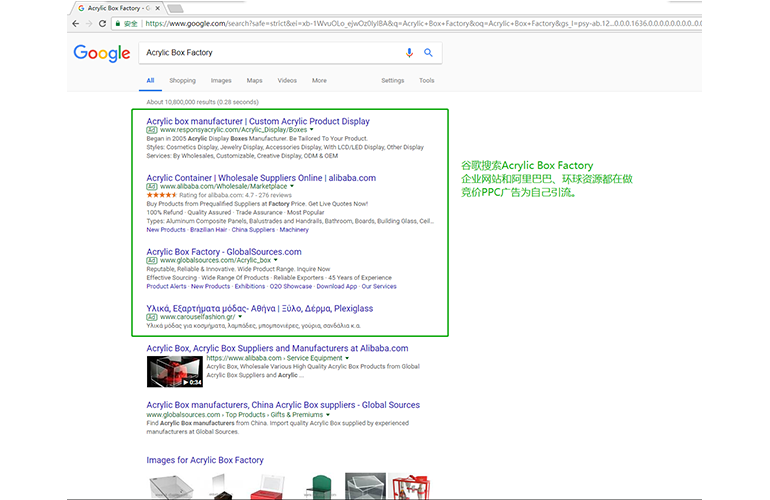Viewport: 770px width, 500px height.
Task: Switch to the Videos tab
Action: (287, 81)
